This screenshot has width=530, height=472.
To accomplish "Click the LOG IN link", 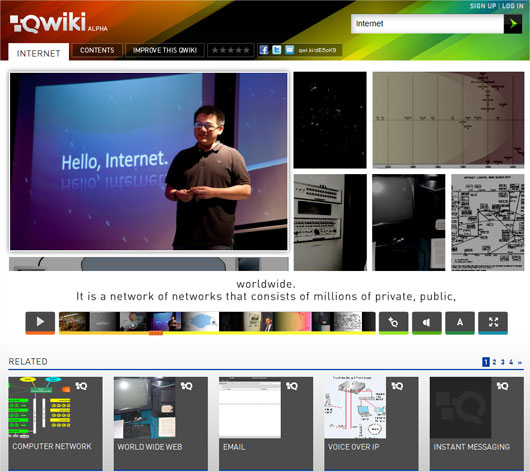I will 513,6.
